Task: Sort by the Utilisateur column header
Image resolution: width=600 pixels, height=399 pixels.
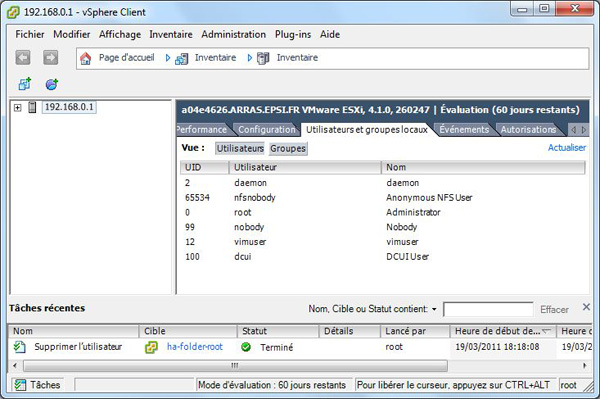Action: 305,168
